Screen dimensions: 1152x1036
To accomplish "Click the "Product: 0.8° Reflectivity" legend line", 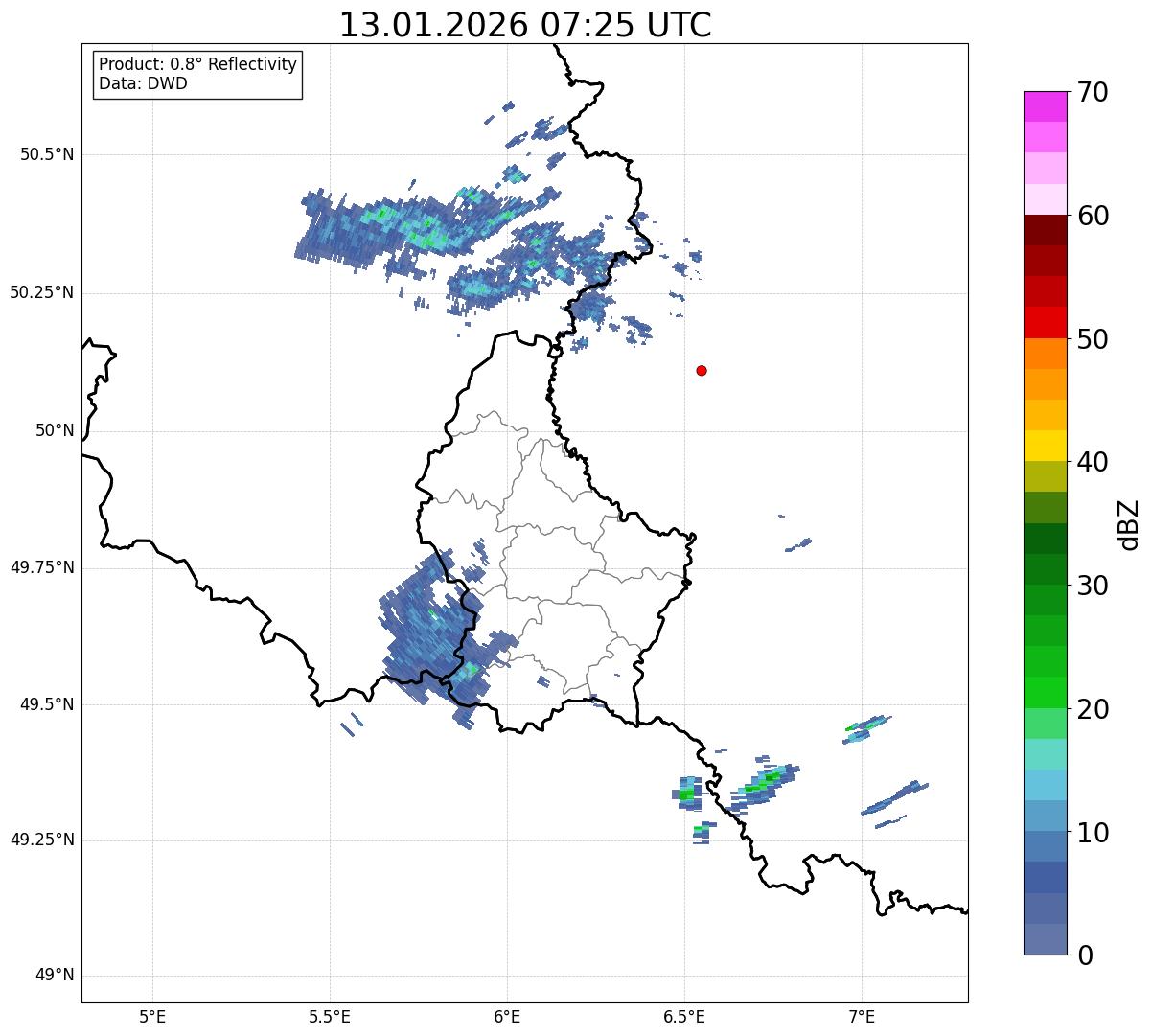I will pyautogui.click(x=198, y=64).
